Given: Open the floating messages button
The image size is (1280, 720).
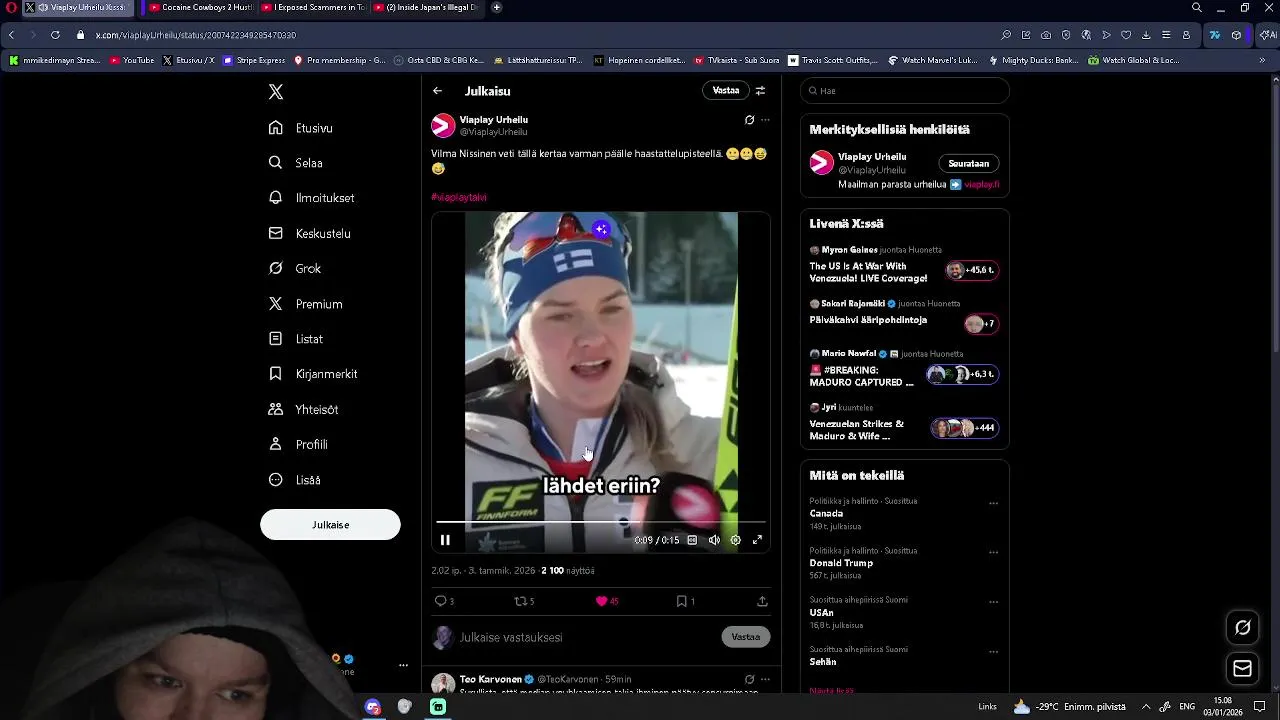Looking at the screenshot, I should pyautogui.click(x=1243, y=668).
